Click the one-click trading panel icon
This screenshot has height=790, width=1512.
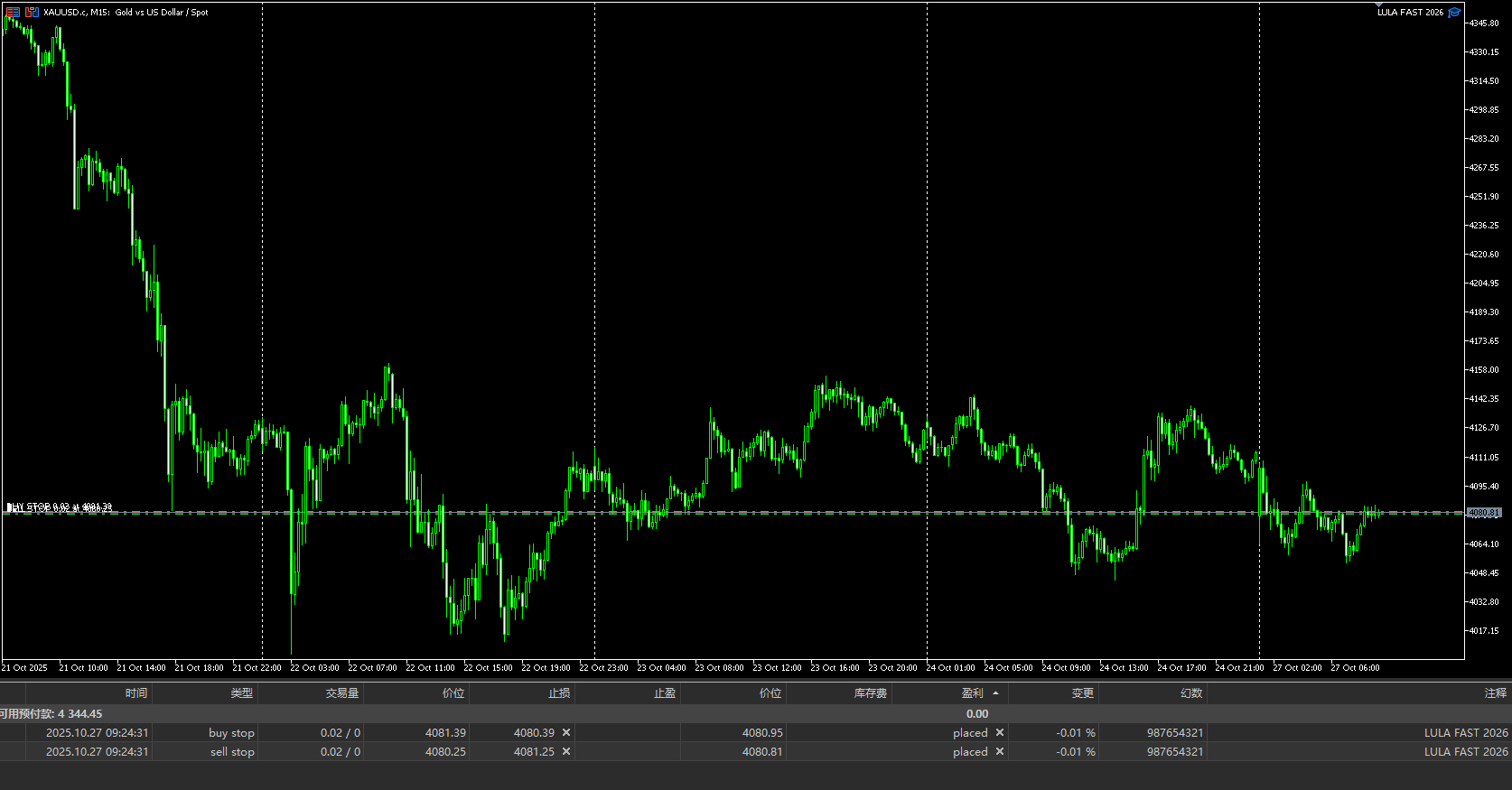(x=13, y=12)
